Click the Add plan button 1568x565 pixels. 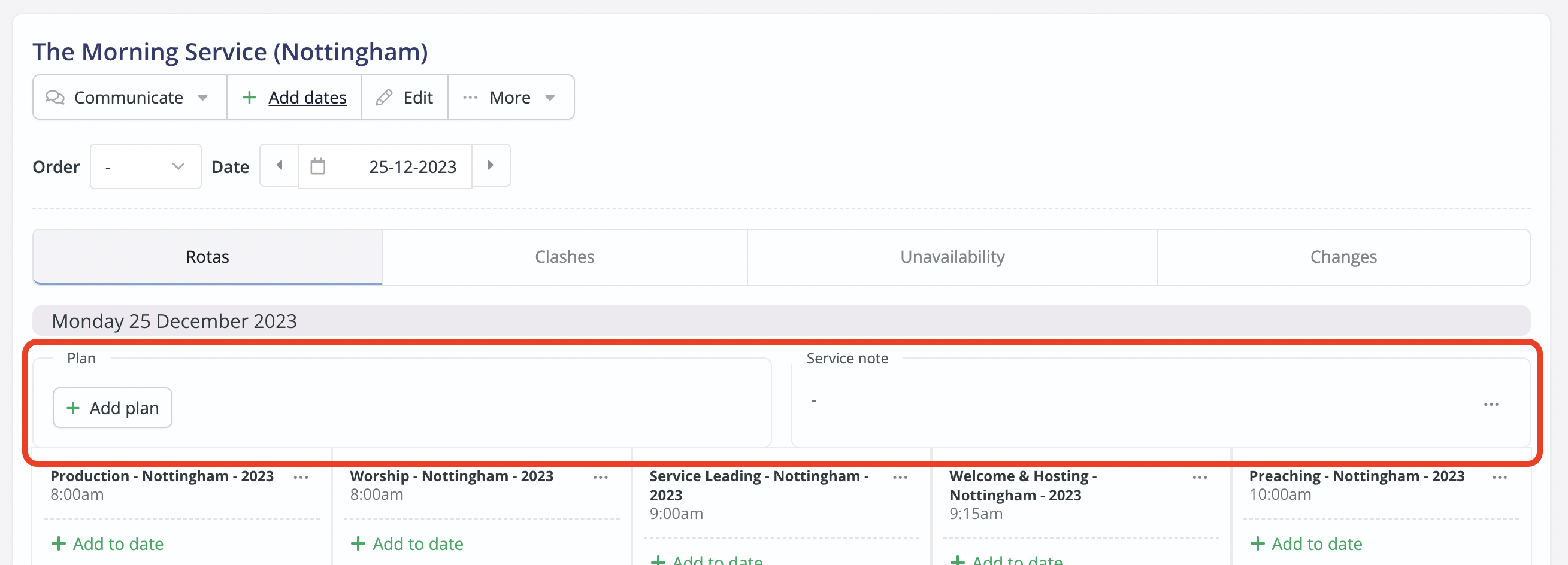(112, 408)
